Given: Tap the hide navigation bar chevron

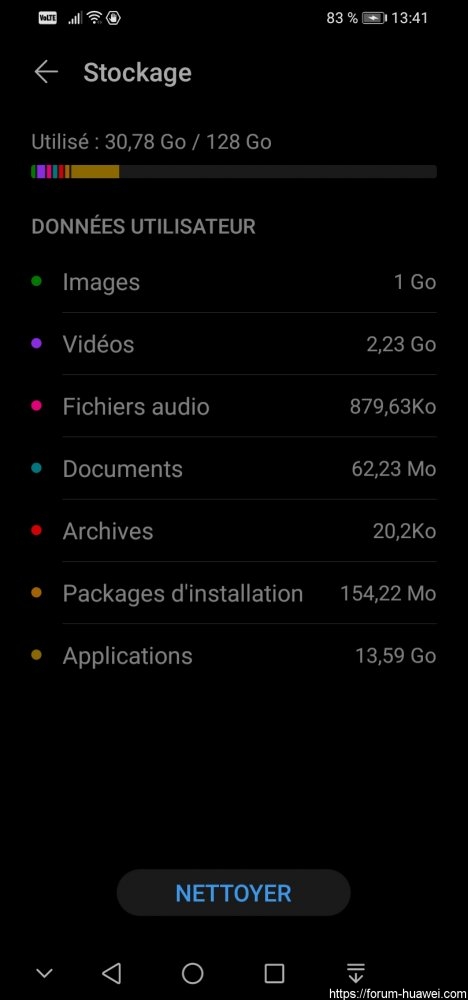Looking at the screenshot, I should [x=44, y=973].
